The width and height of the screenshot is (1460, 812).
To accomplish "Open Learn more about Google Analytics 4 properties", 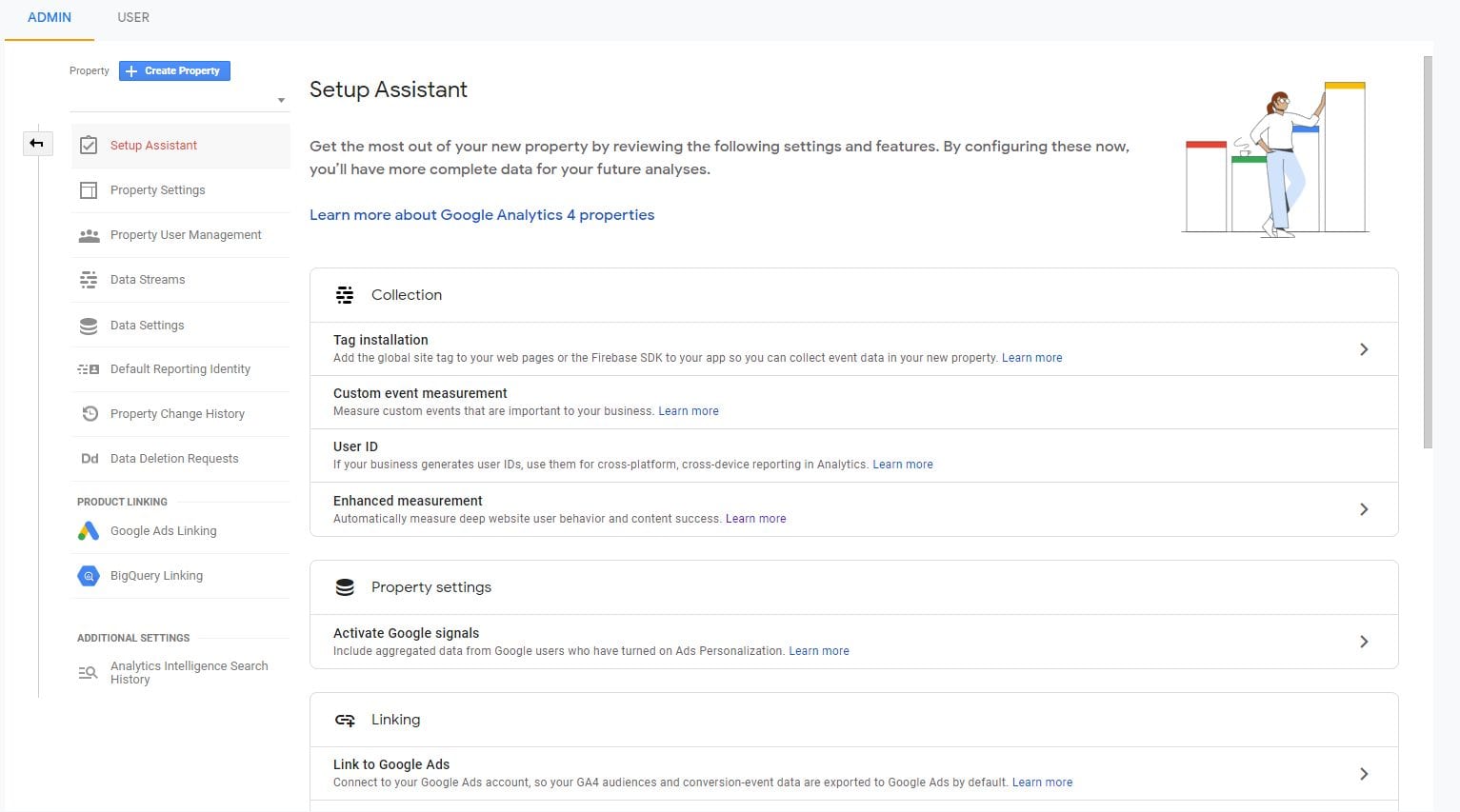I will (x=482, y=214).
